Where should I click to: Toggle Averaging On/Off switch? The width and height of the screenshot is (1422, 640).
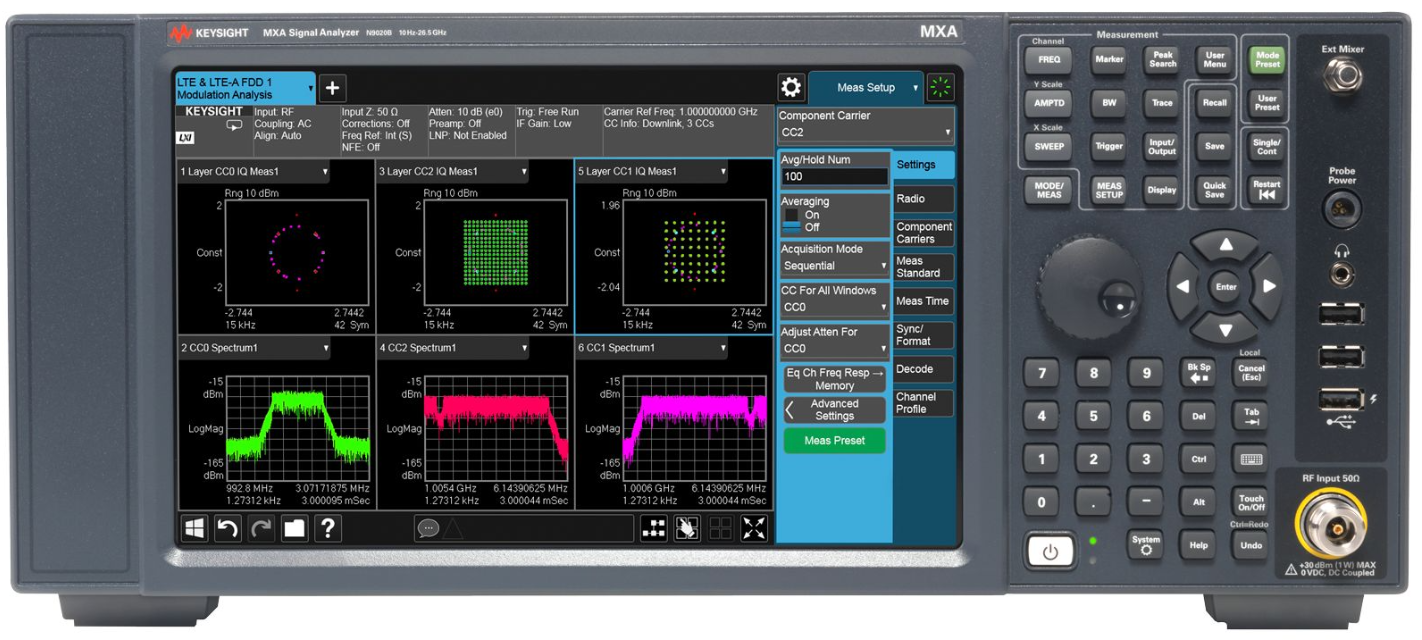[792, 221]
